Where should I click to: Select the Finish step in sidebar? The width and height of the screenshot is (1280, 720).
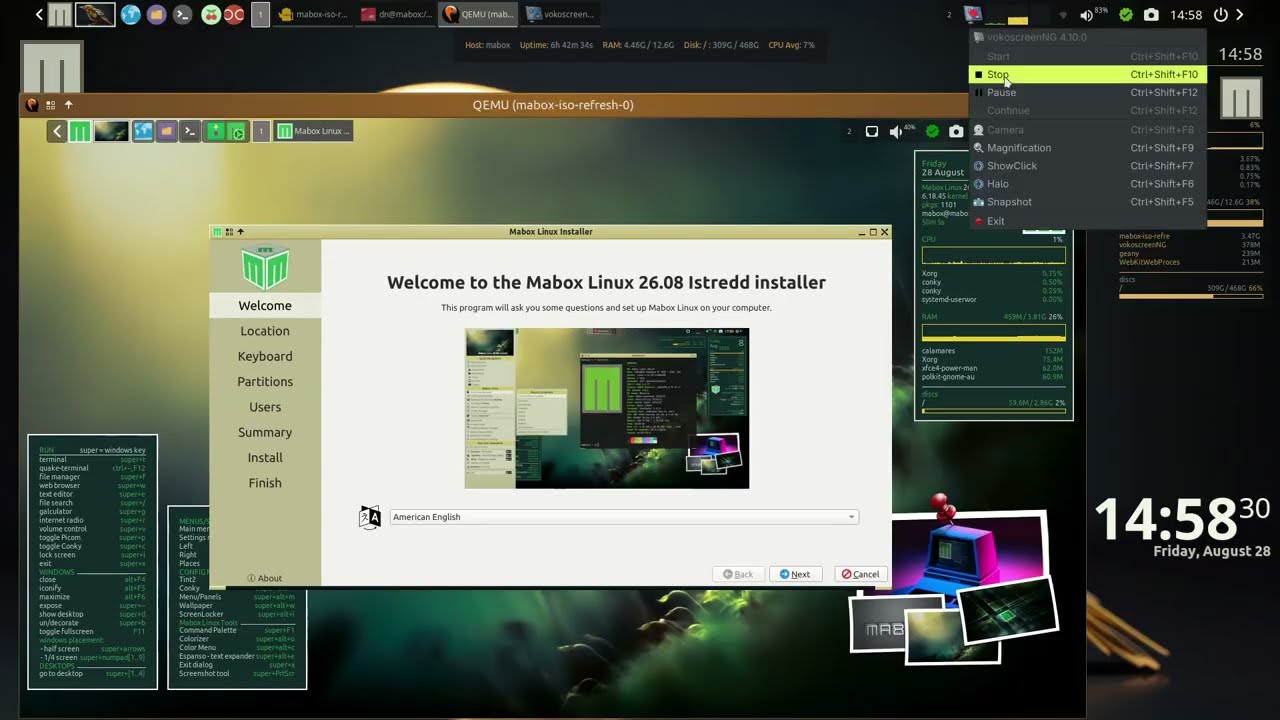pos(265,483)
